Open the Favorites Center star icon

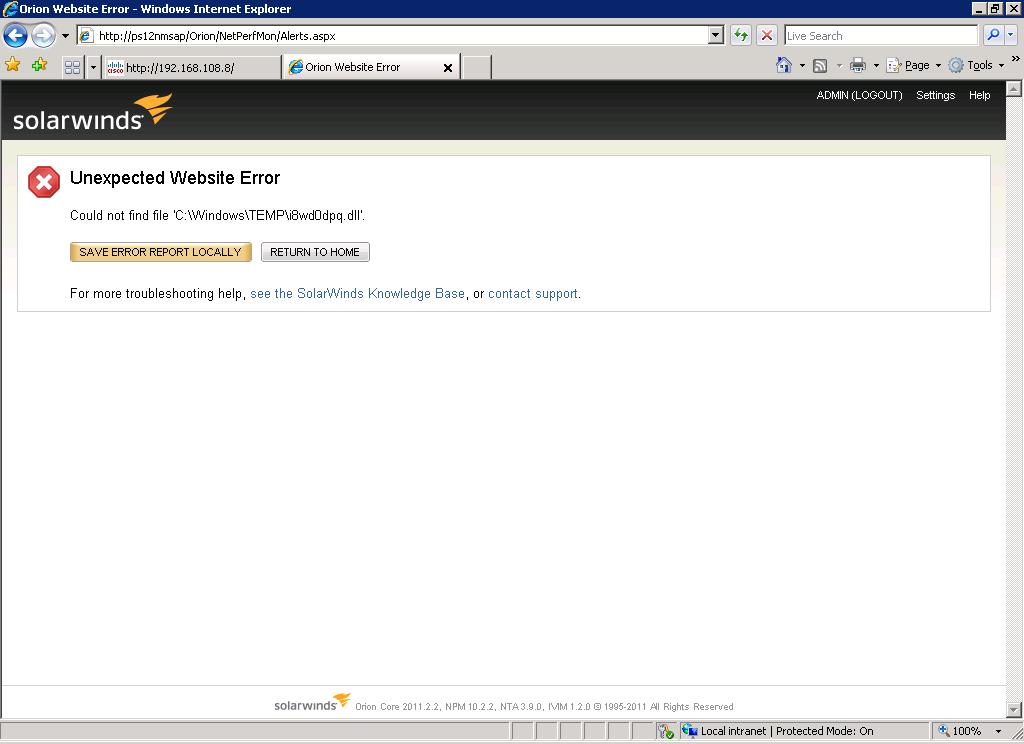(12, 65)
